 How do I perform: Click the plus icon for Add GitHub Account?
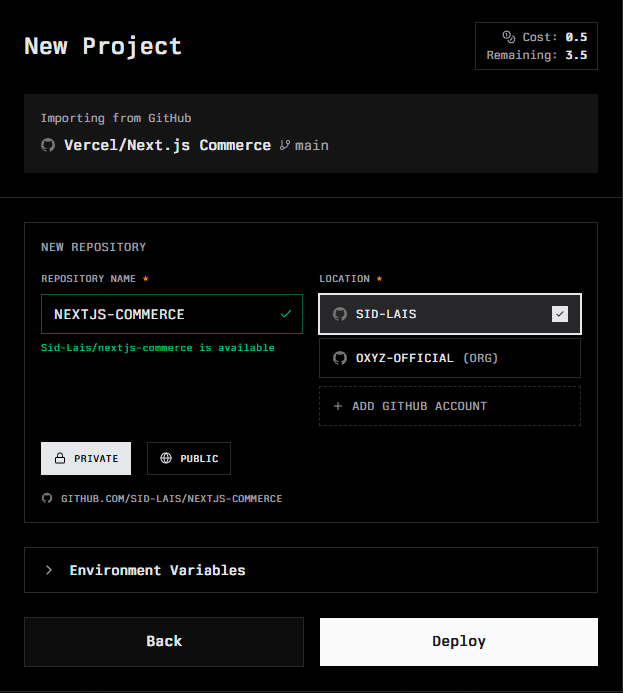(x=338, y=406)
